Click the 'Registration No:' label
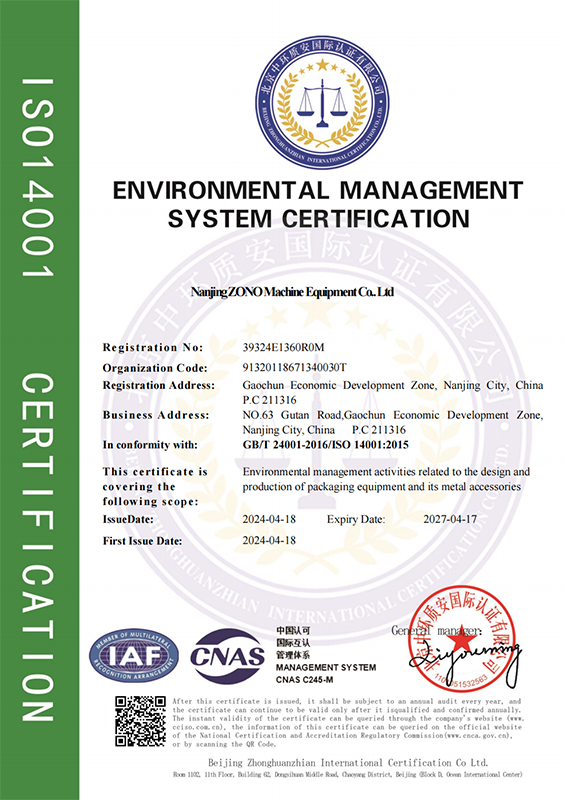Image resolution: width=565 pixels, height=800 pixels. [x=153, y=347]
